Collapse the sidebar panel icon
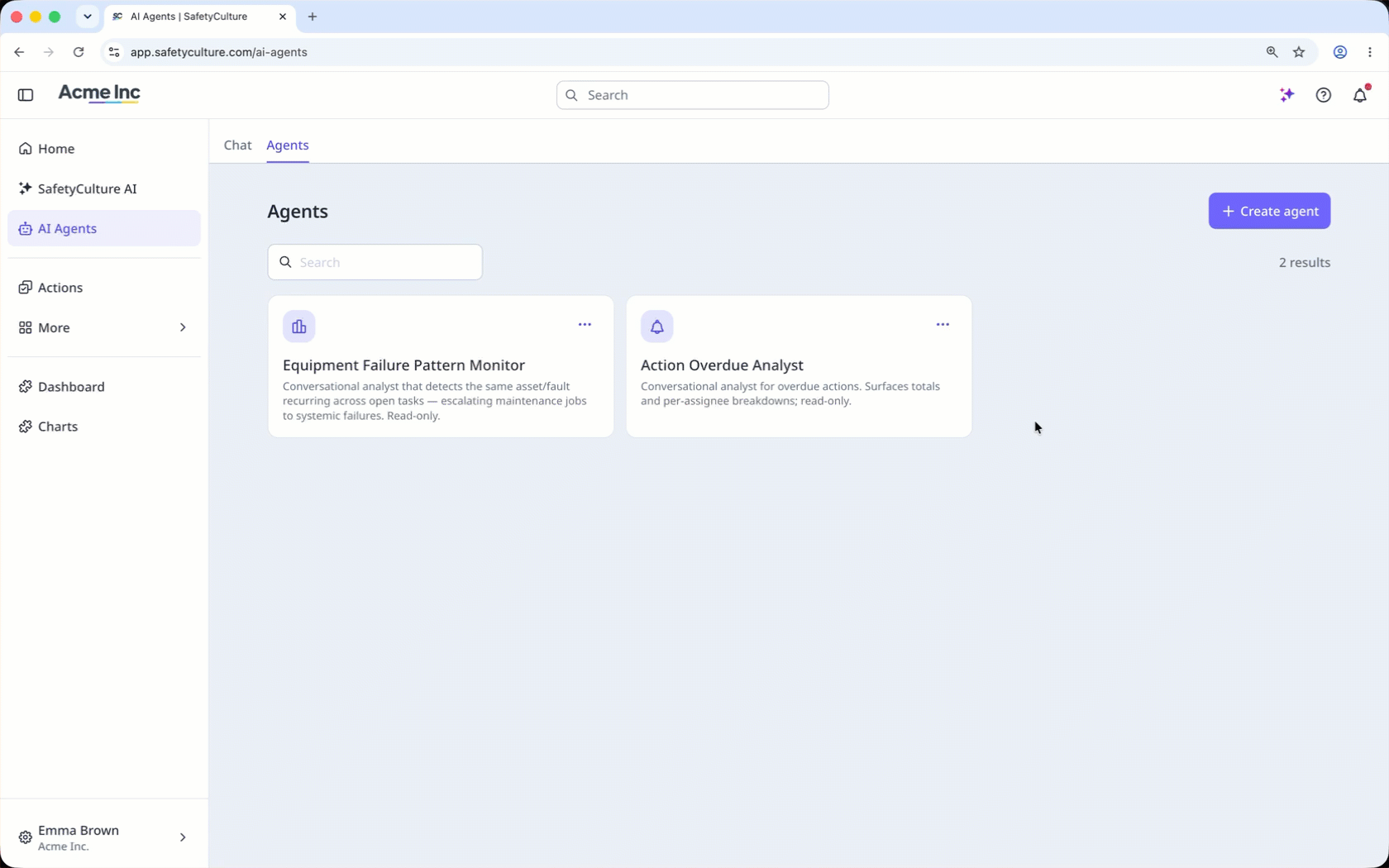 tap(26, 95)
